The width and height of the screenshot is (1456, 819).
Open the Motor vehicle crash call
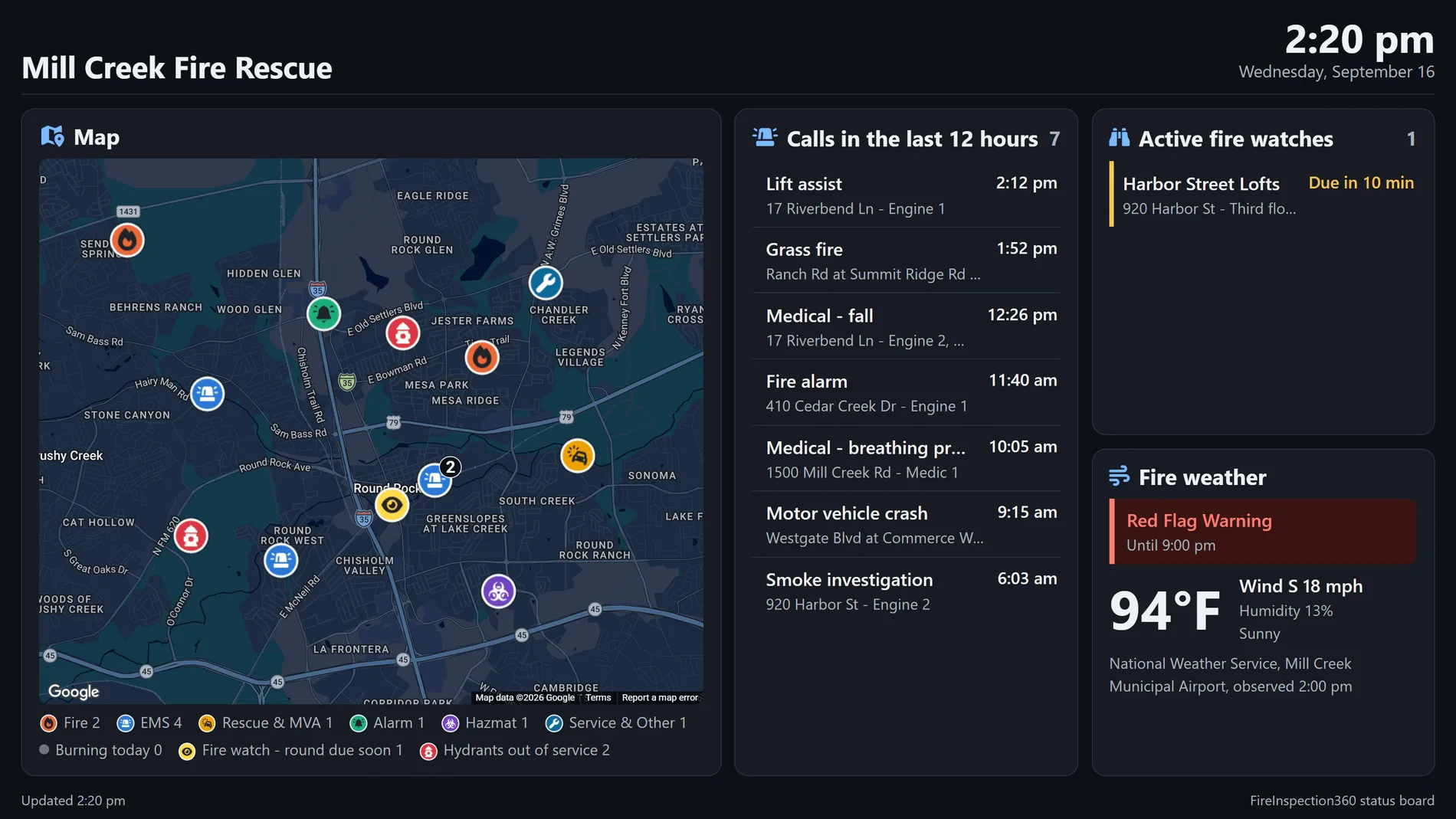pyautogui.click(x=907, y=525)
